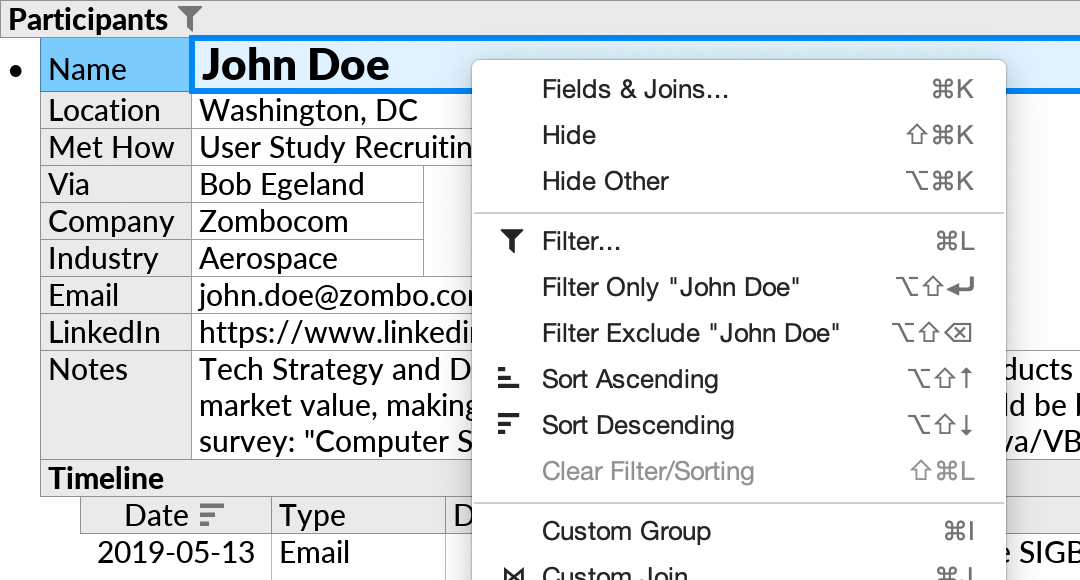Choose Hide Other from the menu

coord(604,181)
